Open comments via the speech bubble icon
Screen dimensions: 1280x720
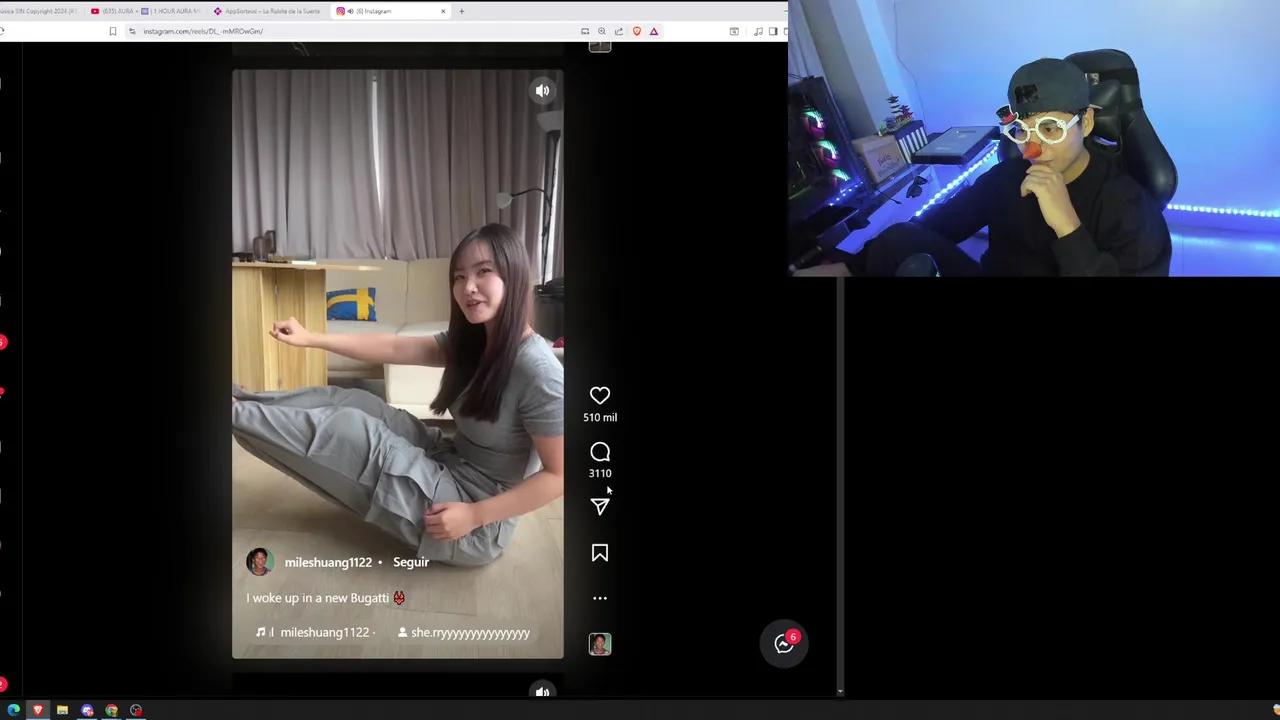click(600, 452)
